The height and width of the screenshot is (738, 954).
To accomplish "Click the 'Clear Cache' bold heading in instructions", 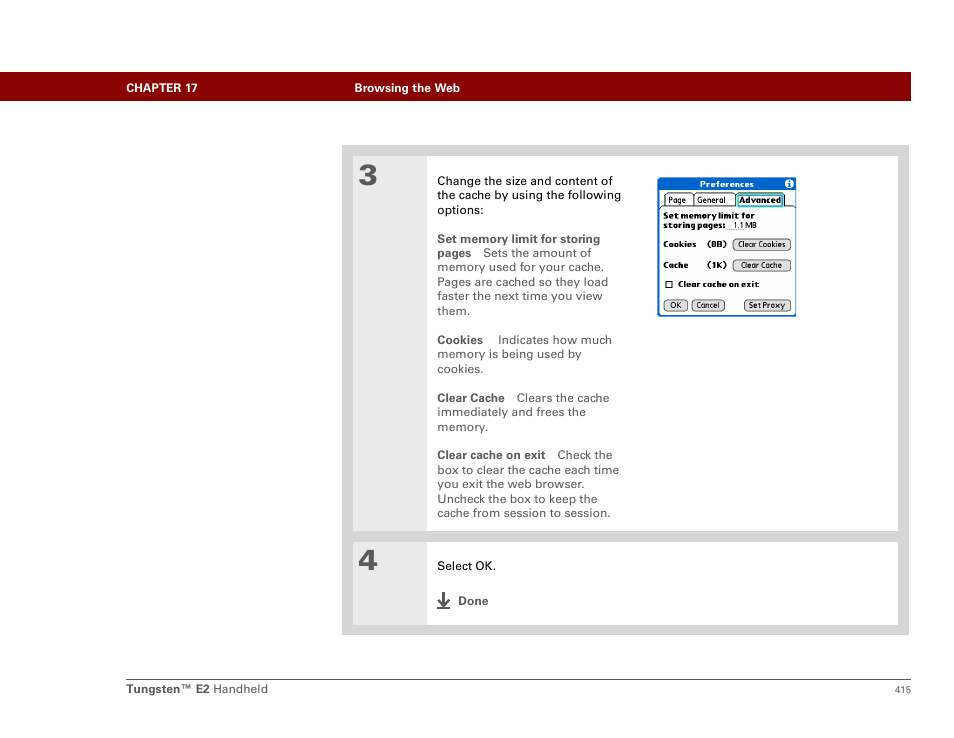I will [471, 398].
